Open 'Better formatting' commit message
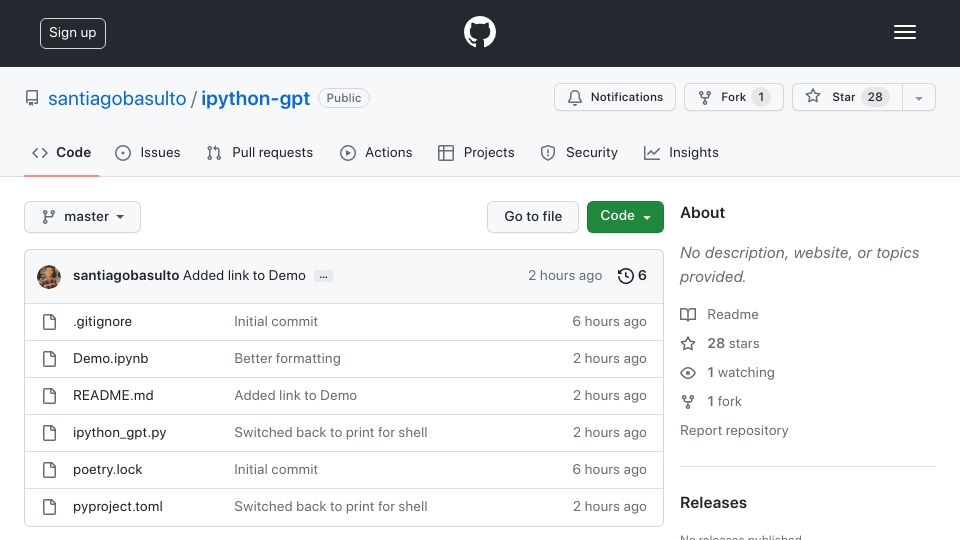 click(287, 358)
